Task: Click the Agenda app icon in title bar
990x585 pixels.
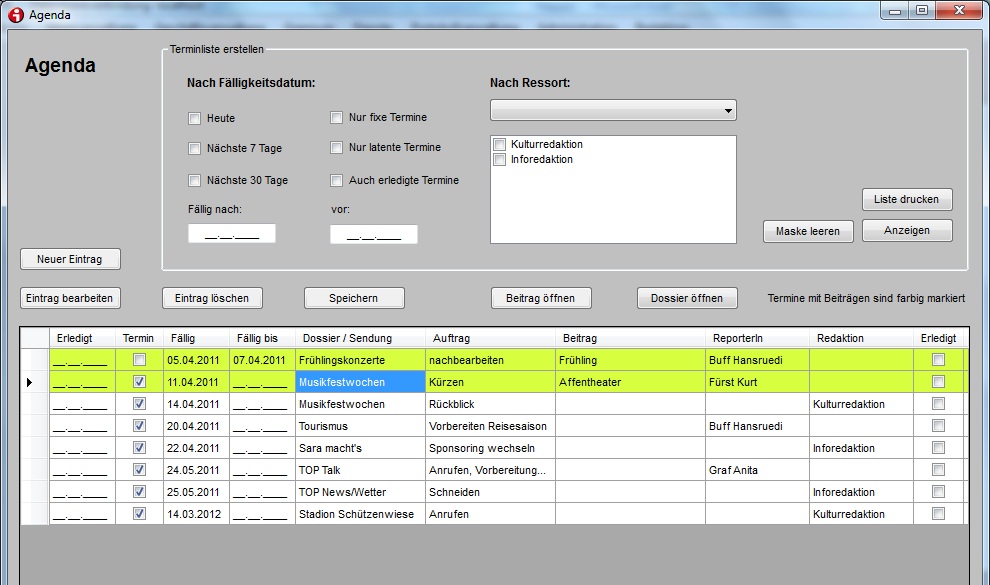Action: click(15, 15)
